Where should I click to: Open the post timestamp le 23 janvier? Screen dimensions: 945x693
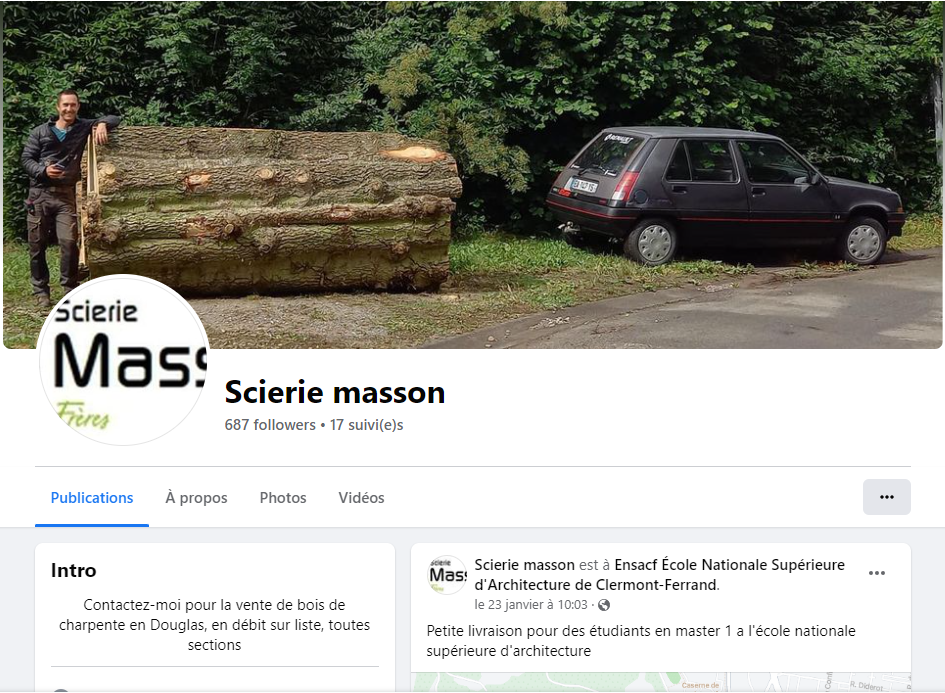tap(530, 604)
